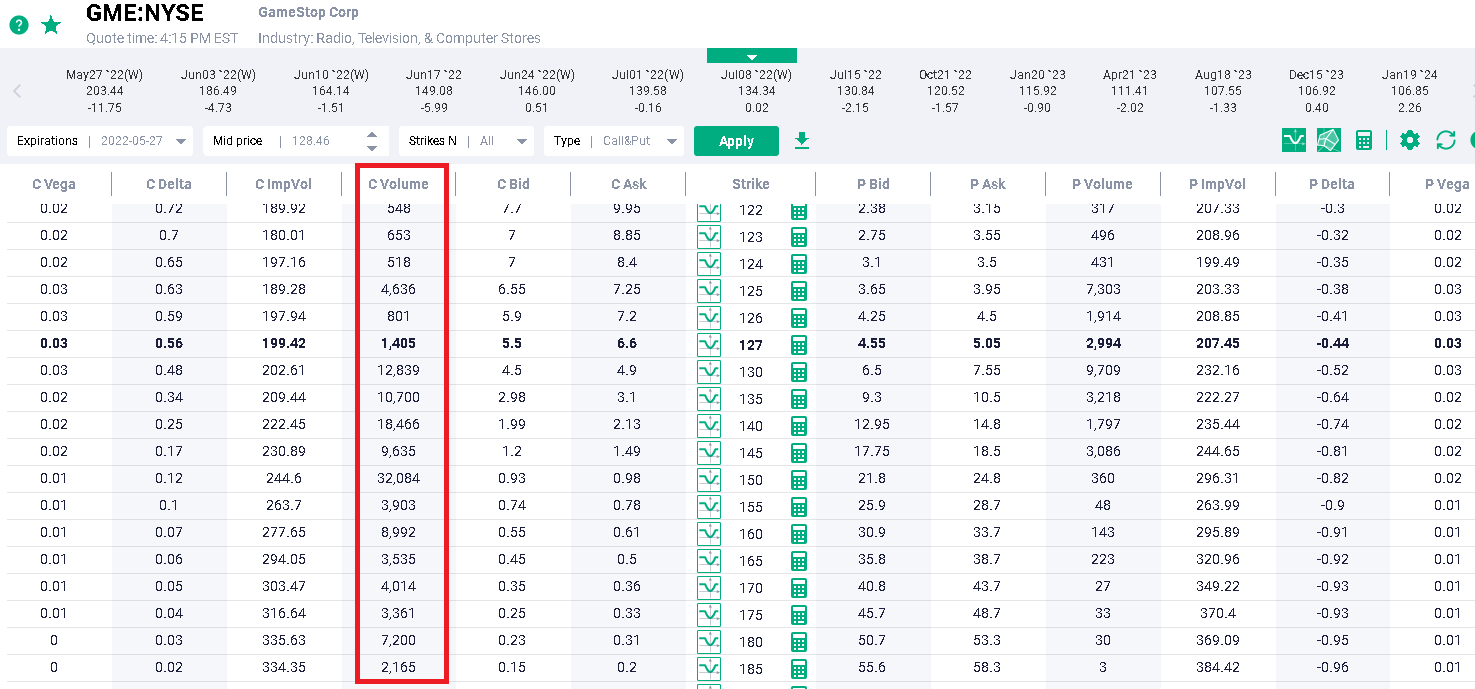Open the calculator icon for strike 124
The height and width of the screenshot is (689, 1475).
(x=798, y=264)
